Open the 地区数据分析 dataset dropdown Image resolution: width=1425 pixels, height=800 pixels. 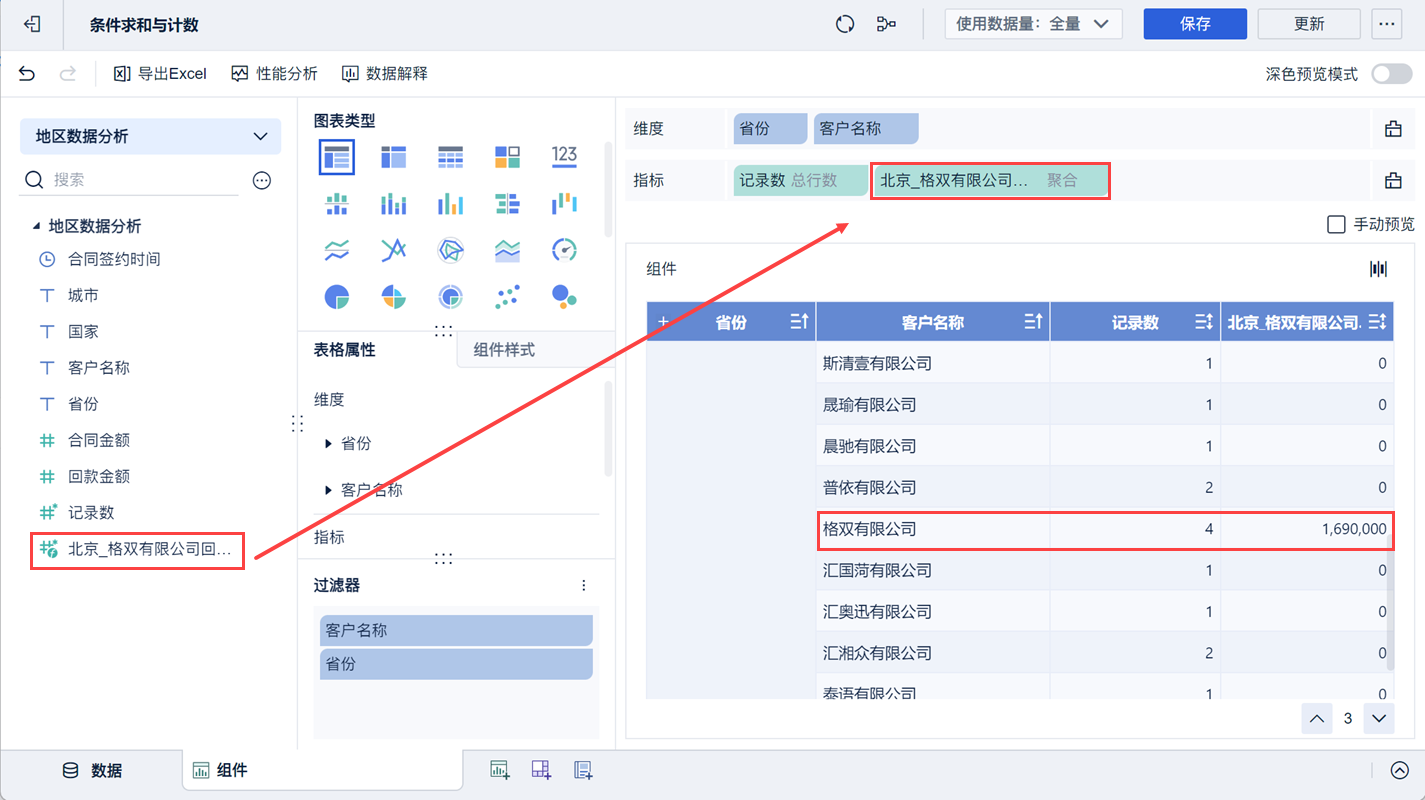tap(151, 136)
